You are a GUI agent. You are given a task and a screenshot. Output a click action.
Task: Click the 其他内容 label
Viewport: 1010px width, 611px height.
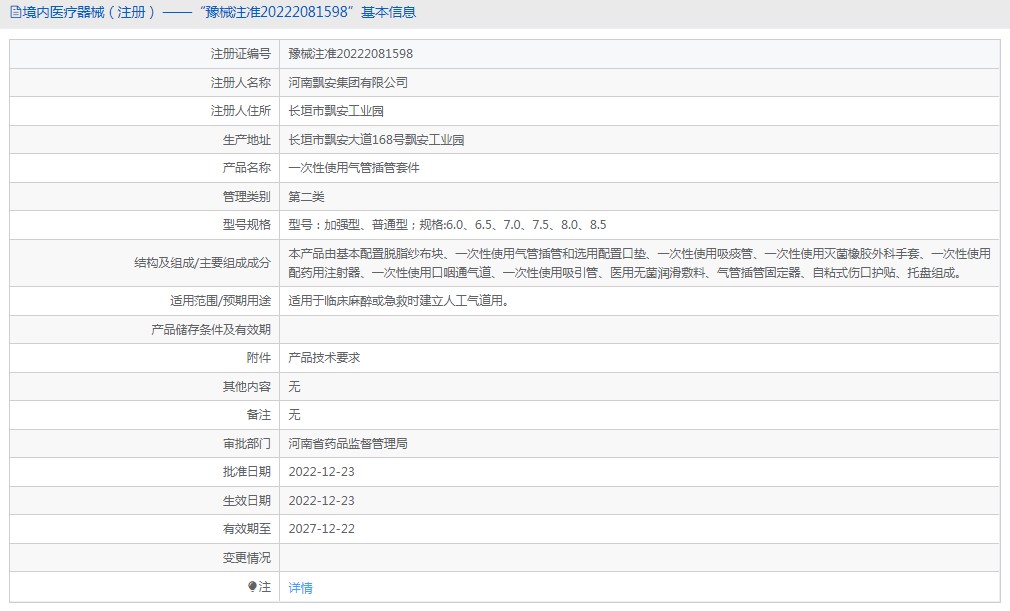coord(247,386)
